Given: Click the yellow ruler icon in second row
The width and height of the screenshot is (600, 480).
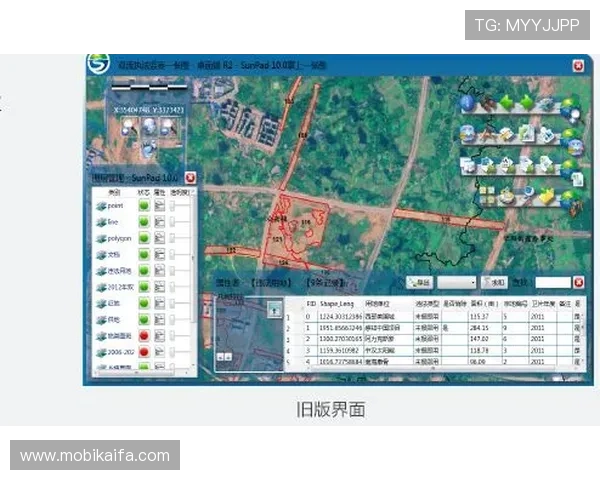Looking at the screenshot, I should 507,134.
